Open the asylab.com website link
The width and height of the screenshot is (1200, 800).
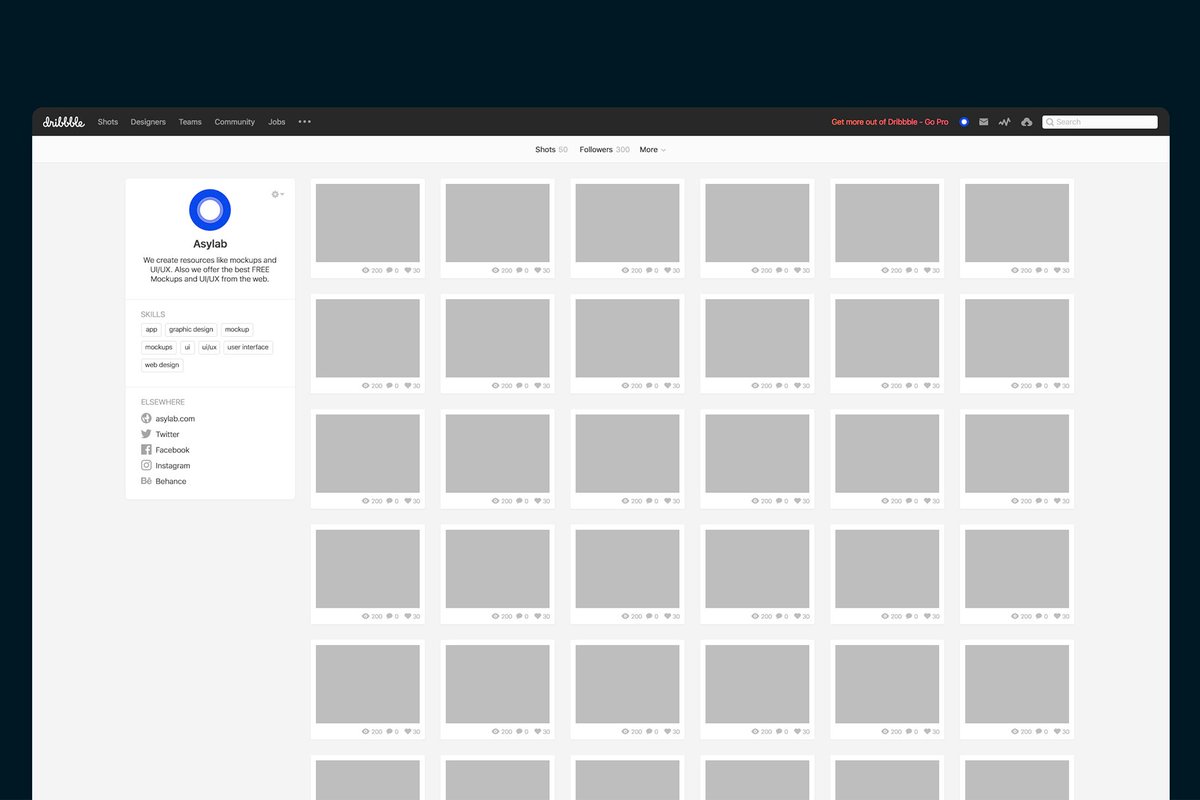click(x=175, y=419)
